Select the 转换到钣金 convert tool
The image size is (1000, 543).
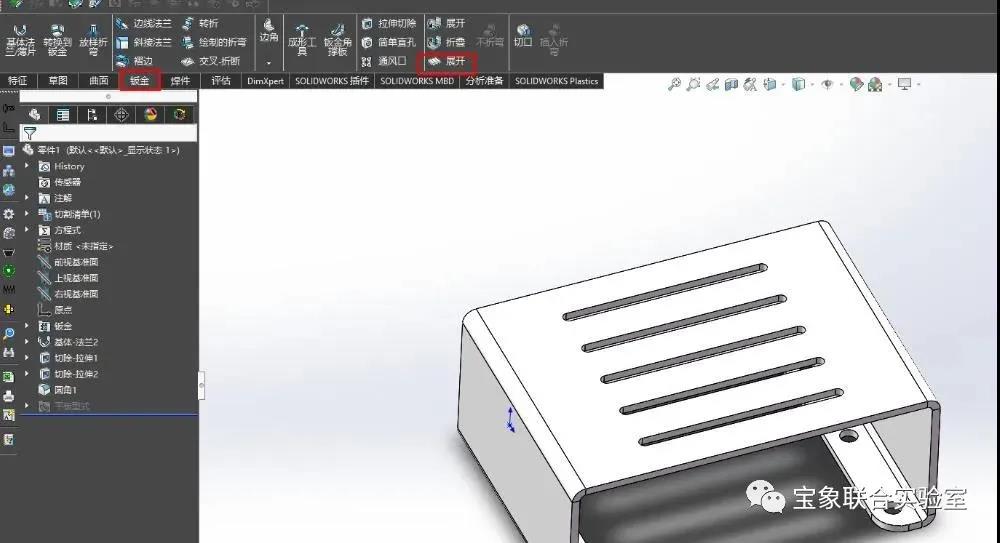[x=57, y=40]
